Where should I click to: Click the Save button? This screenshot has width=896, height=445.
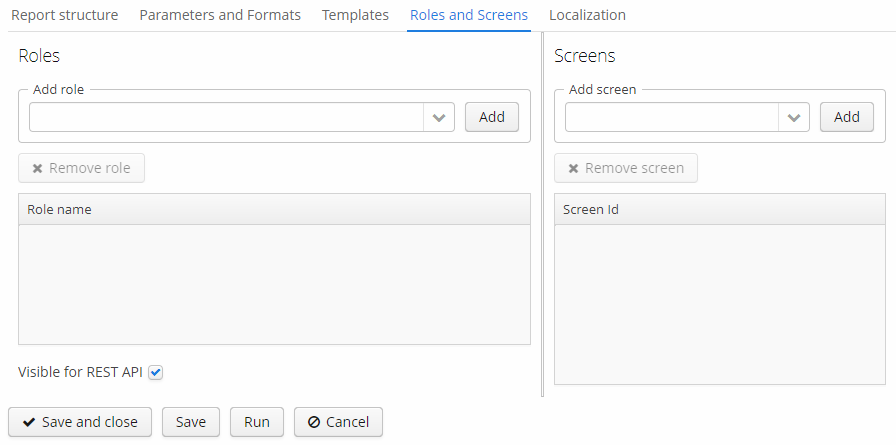tap(191, 422)
